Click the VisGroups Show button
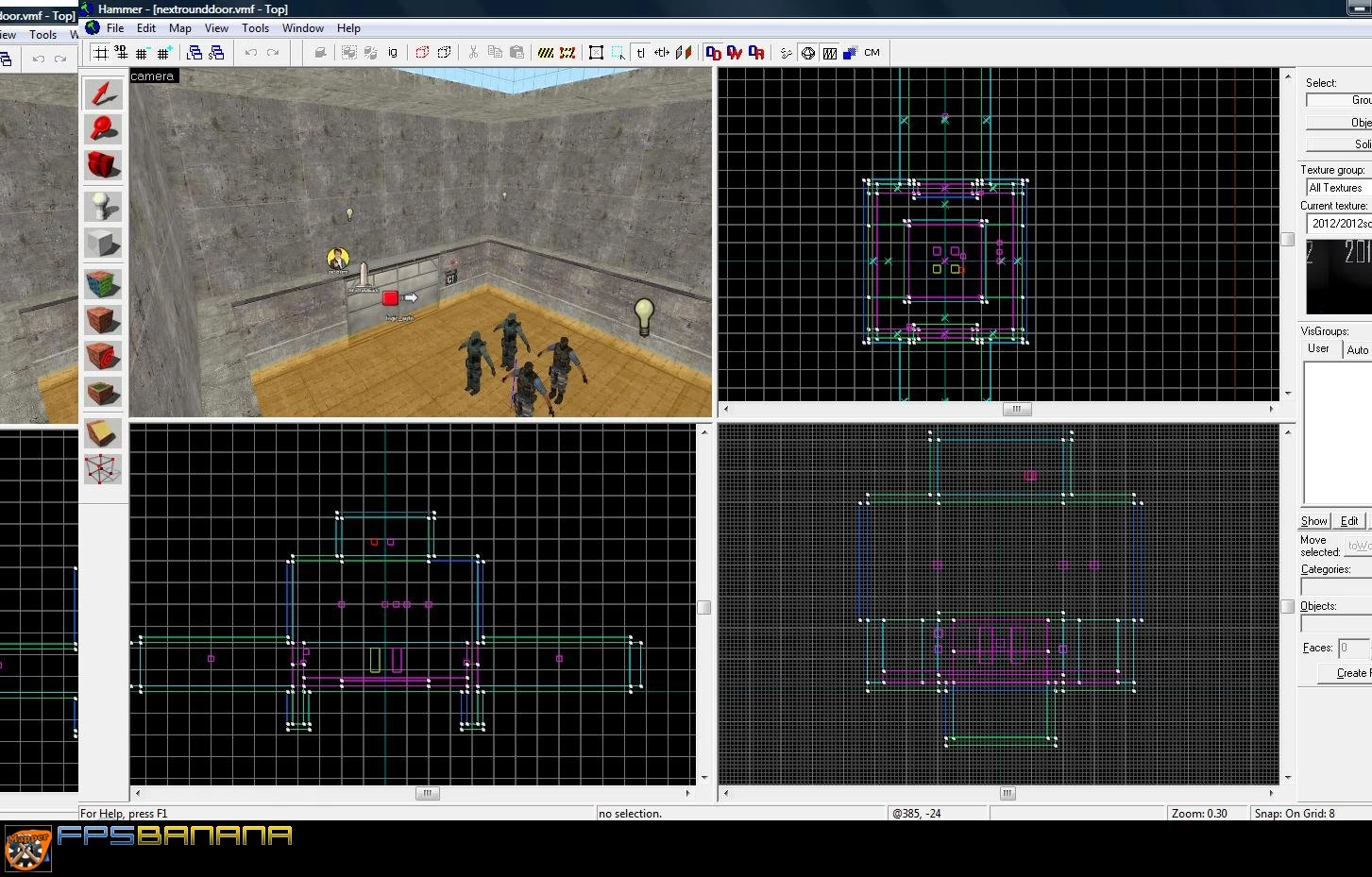The image size is (1372, 877). 1313,521
